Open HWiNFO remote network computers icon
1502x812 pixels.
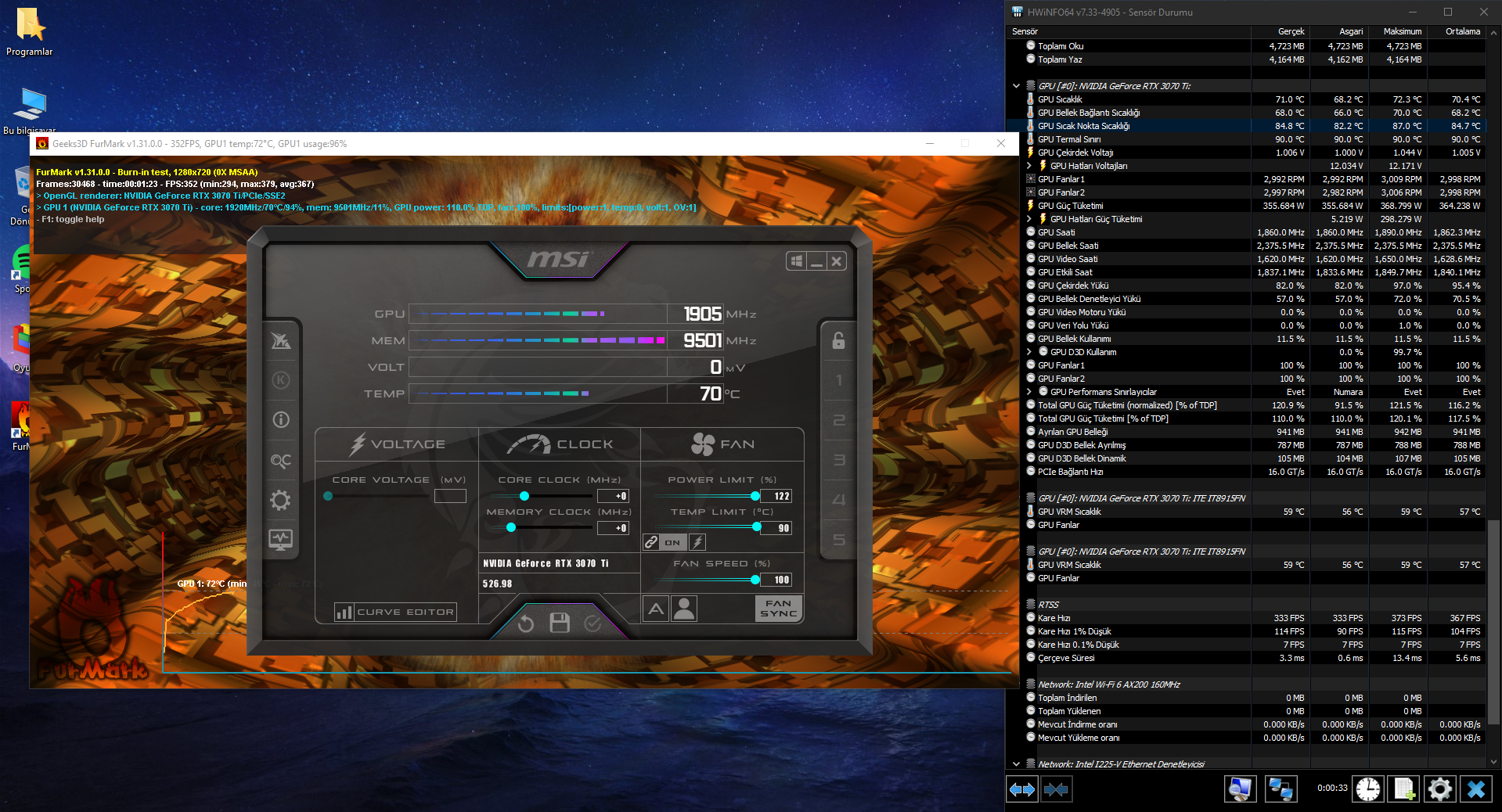(x=1280, y=789)
